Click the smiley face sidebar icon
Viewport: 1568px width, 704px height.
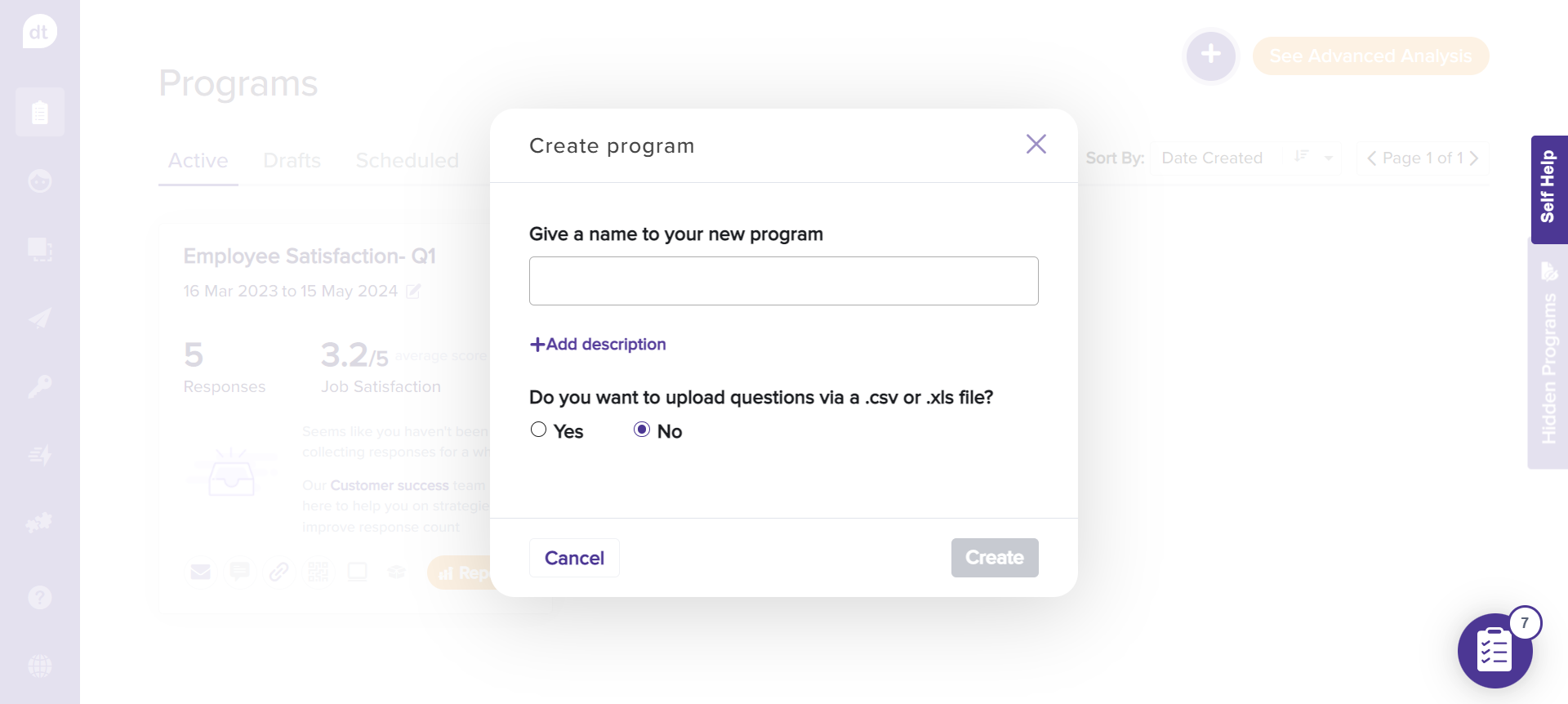coord(39,180)
